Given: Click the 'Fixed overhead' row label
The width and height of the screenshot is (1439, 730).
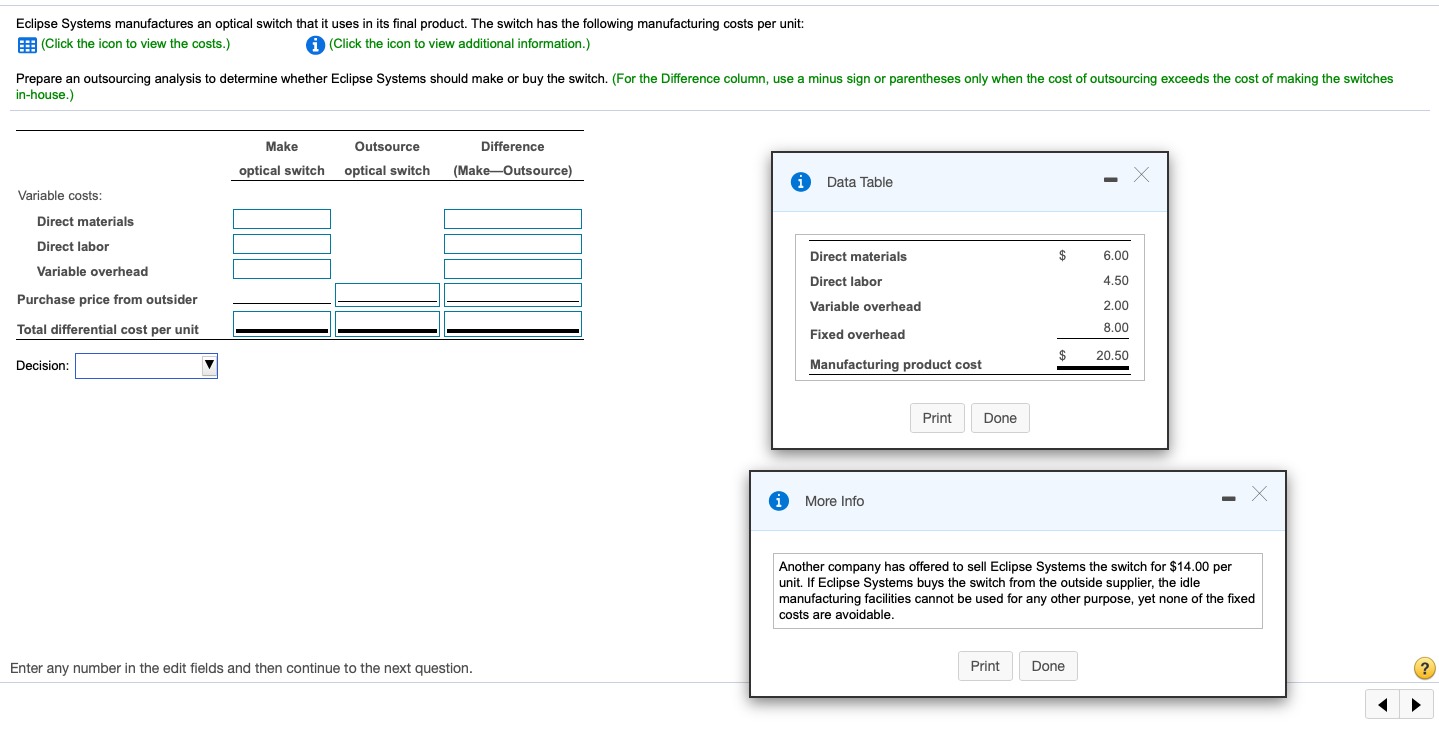Looking at the screenshot, I should pos(857,334).
